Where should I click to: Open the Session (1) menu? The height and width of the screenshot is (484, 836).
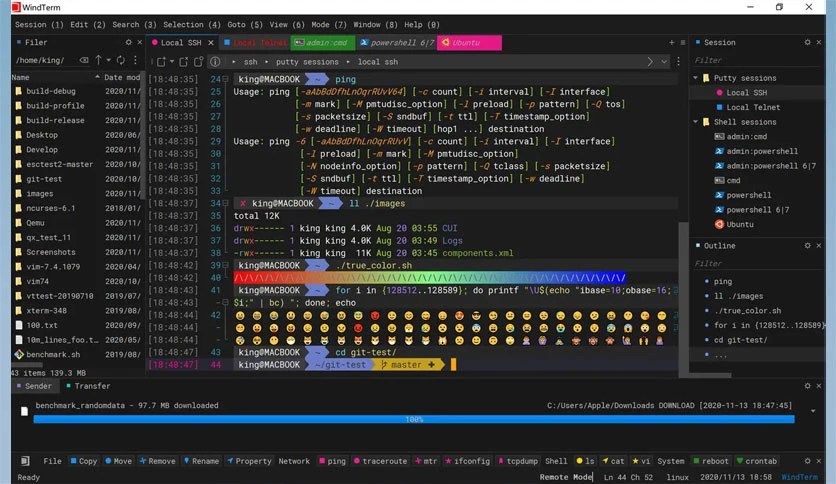pyautogui.click(x=39, y=25)
